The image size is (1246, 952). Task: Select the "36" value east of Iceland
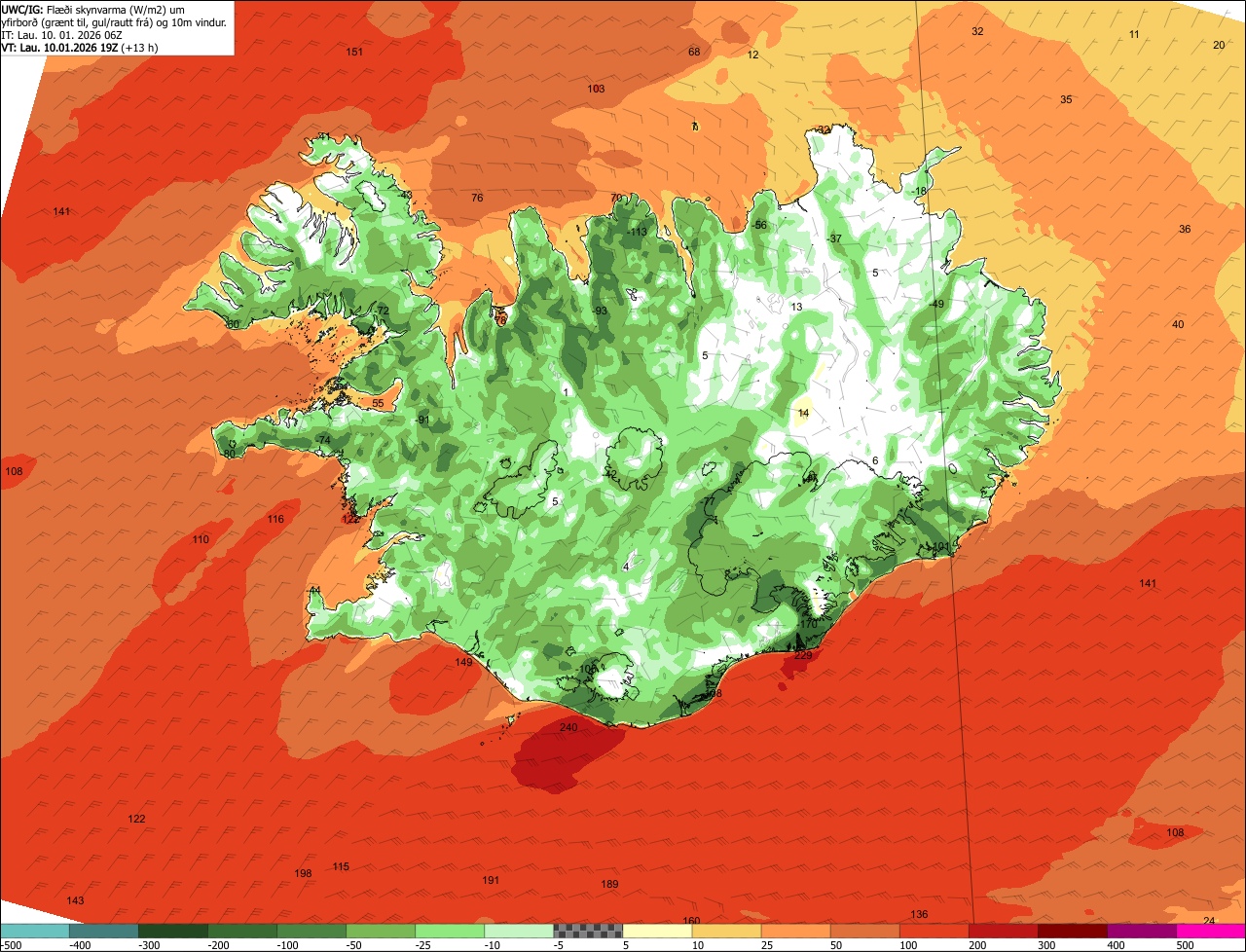pyautogui.click(x=1185, y=229)
